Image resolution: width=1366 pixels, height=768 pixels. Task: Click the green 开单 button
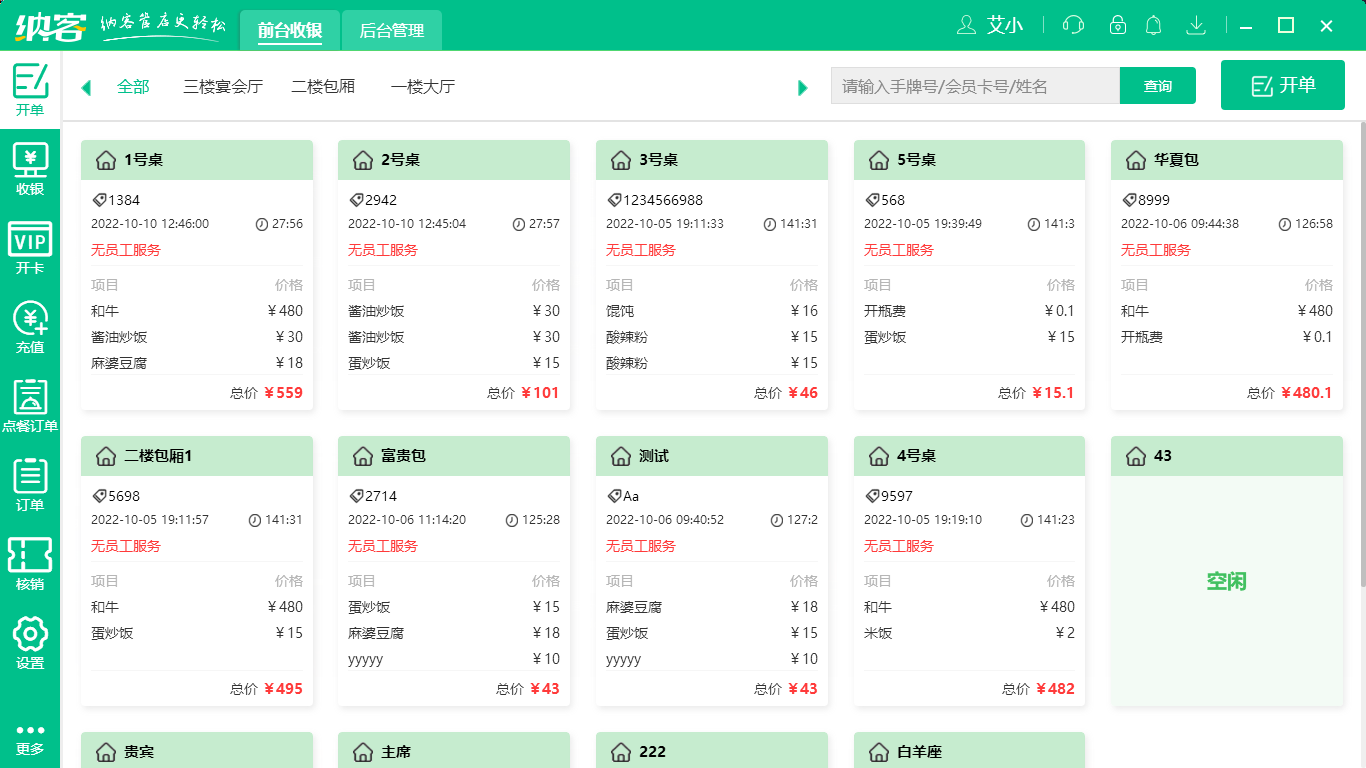point(1283,84)
